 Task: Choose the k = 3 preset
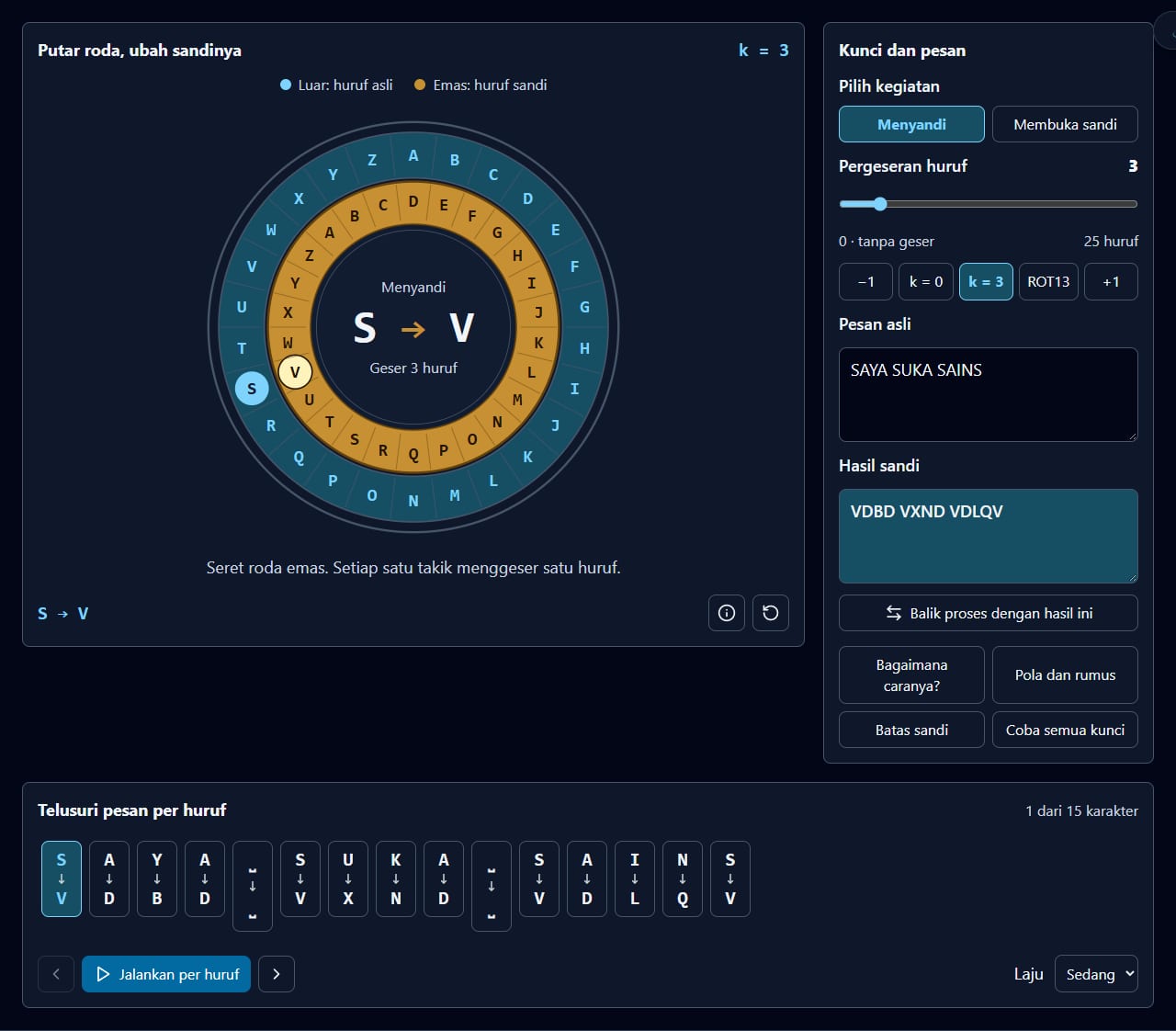coord(986,281)
